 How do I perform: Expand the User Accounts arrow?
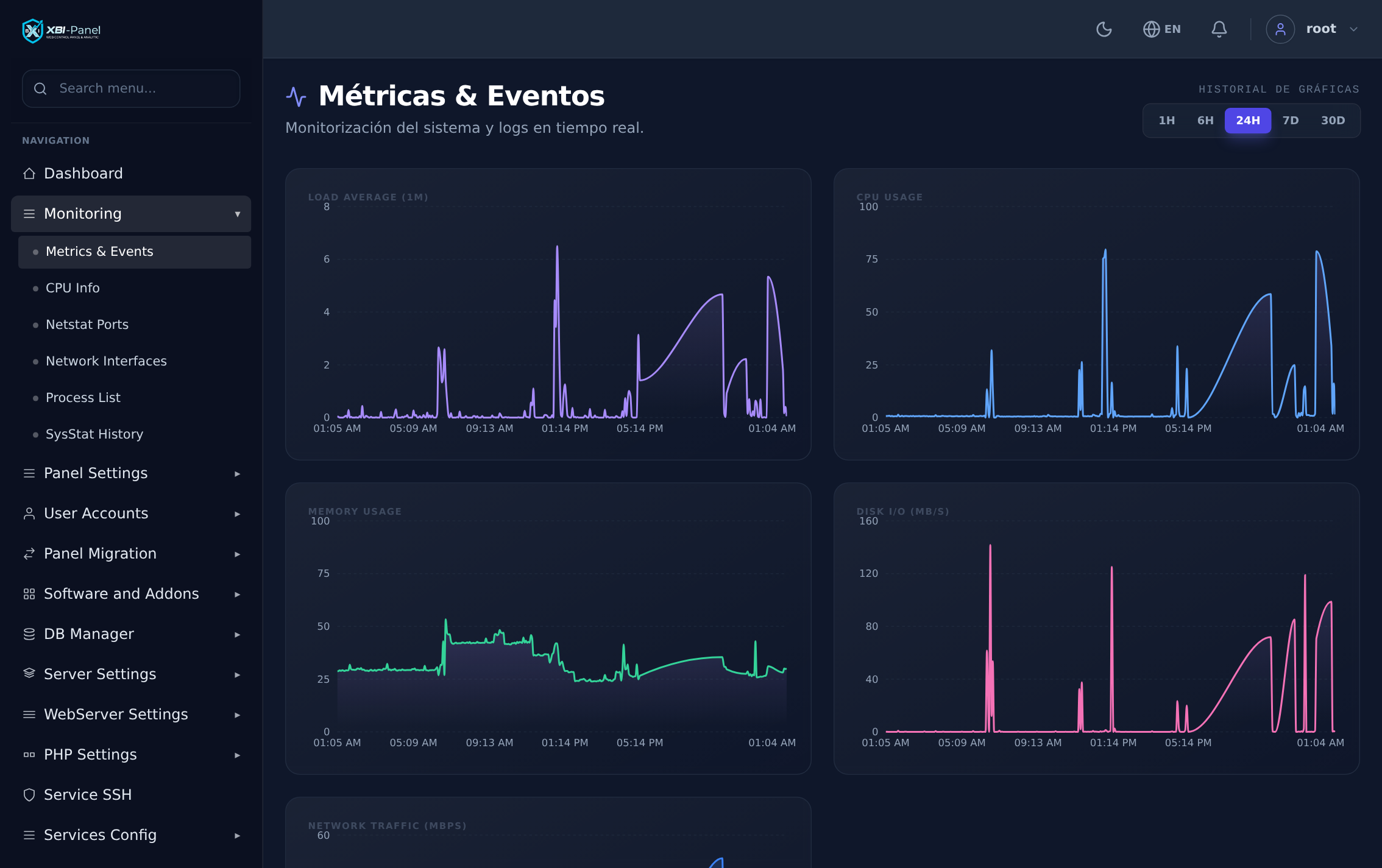point(237,514)
